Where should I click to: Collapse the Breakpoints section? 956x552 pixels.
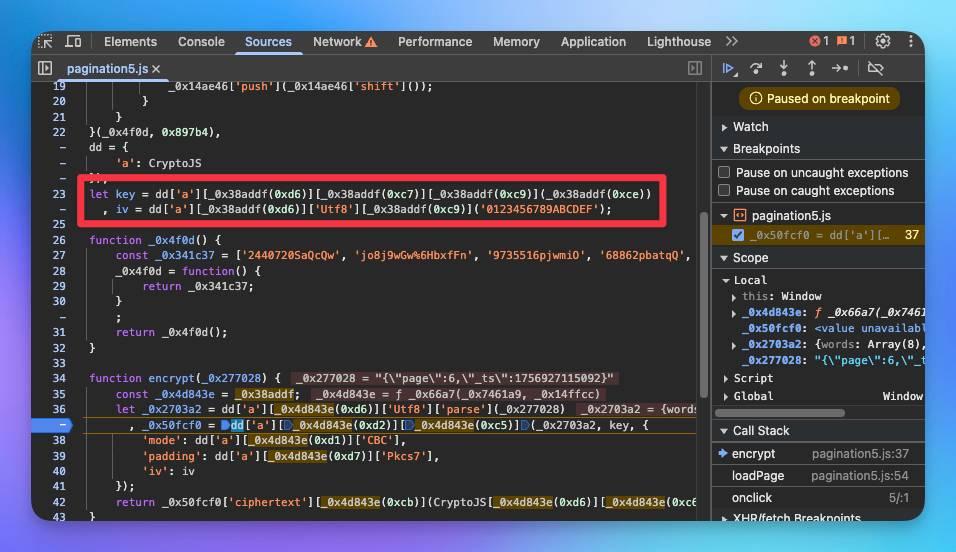[x=724, y=149]
